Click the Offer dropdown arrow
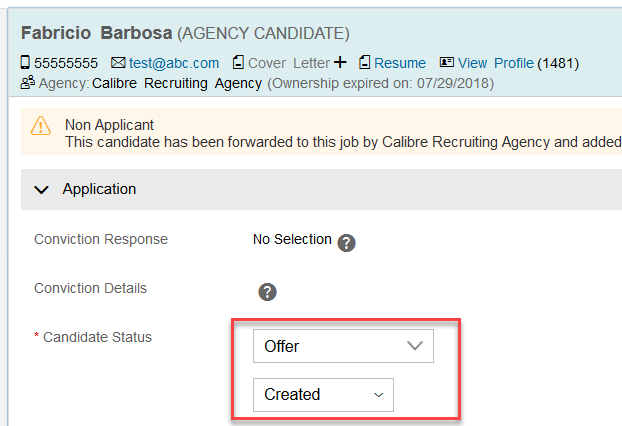 (x=415, y=346)
